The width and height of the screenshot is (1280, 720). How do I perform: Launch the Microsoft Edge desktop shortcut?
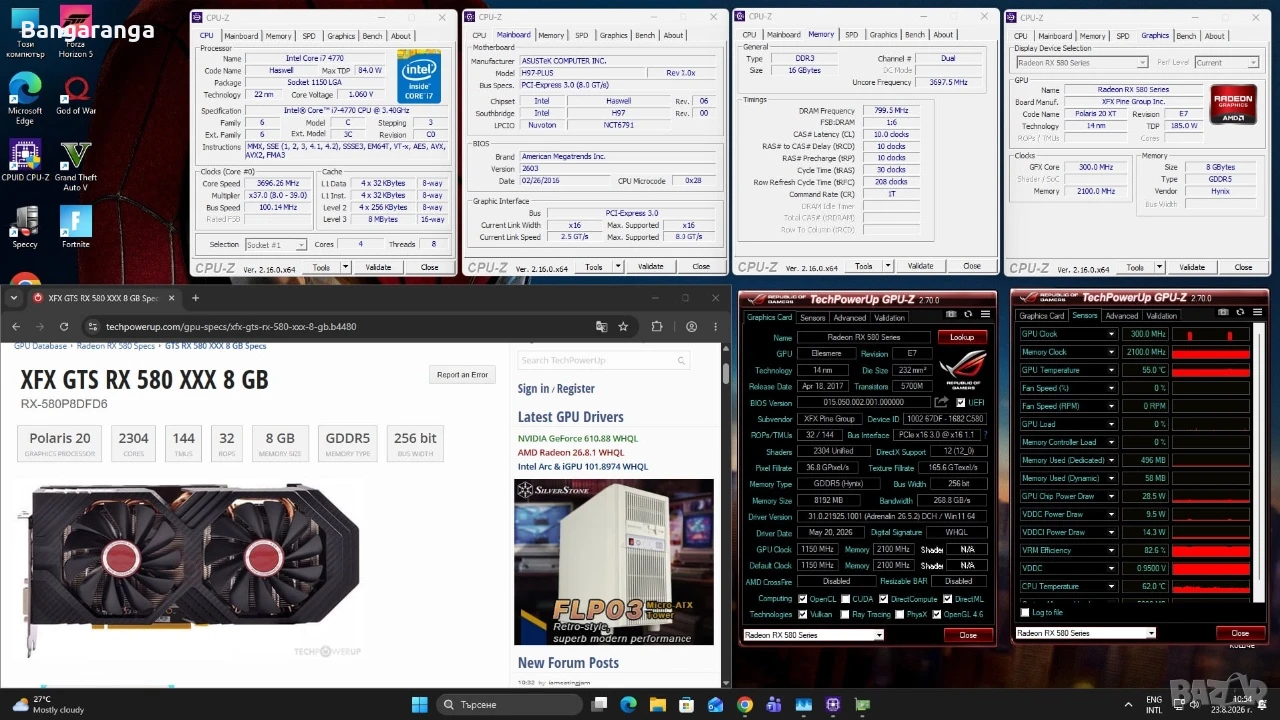click(x=25, y=100)
